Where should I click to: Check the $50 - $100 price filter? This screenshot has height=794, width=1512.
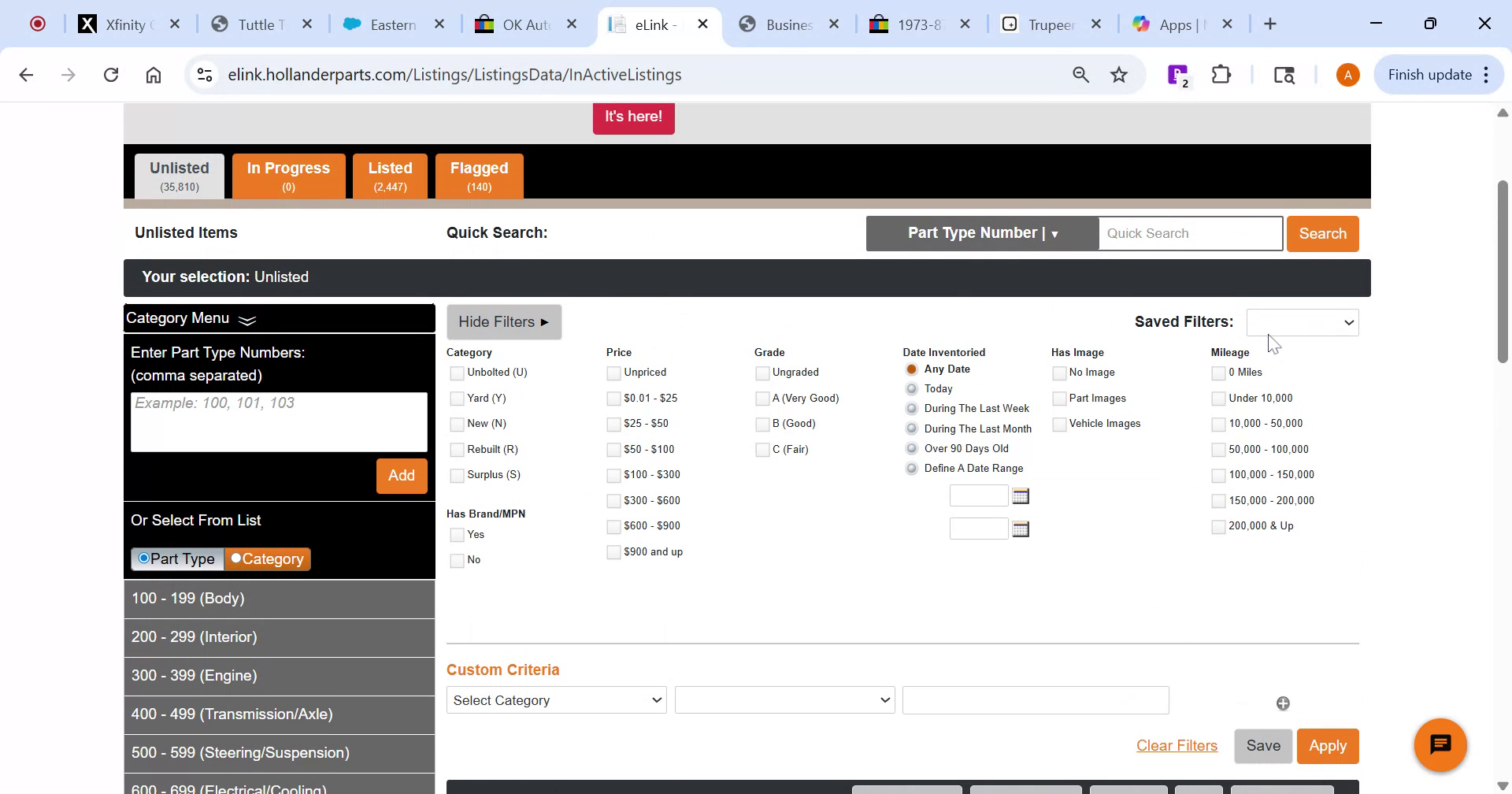click(613, 449)
